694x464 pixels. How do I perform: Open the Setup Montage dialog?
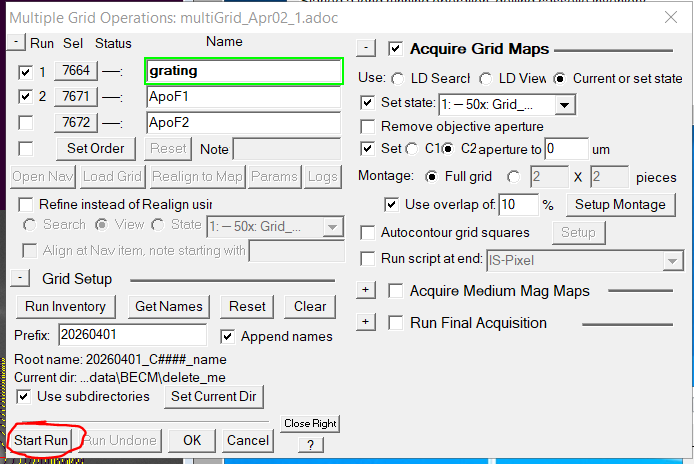[x=620, y=205]
